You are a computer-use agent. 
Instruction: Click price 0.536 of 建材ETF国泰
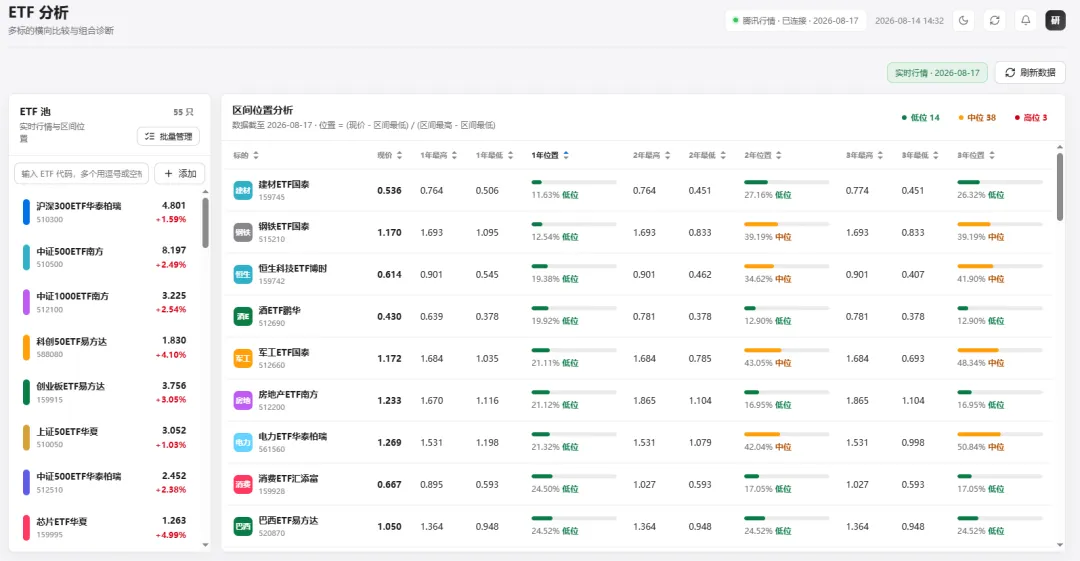tap(389, 191)
